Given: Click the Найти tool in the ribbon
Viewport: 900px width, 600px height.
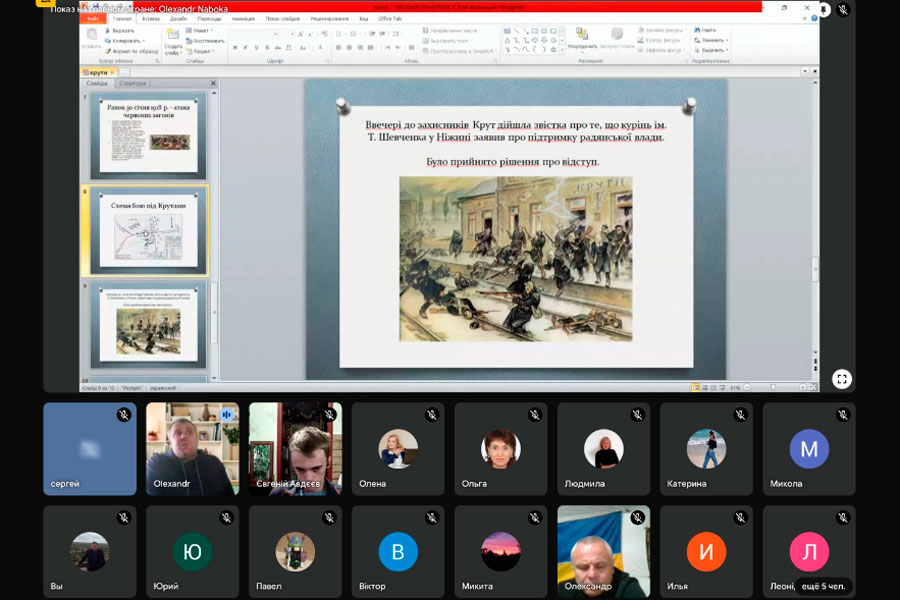Looking at the screenshot, I should (707, 31).
